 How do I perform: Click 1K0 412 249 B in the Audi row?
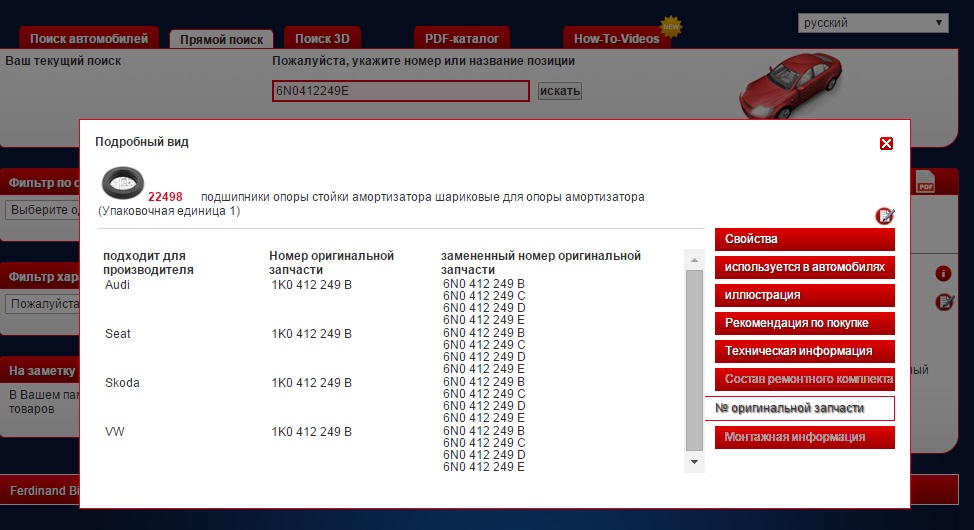point(311,285)
